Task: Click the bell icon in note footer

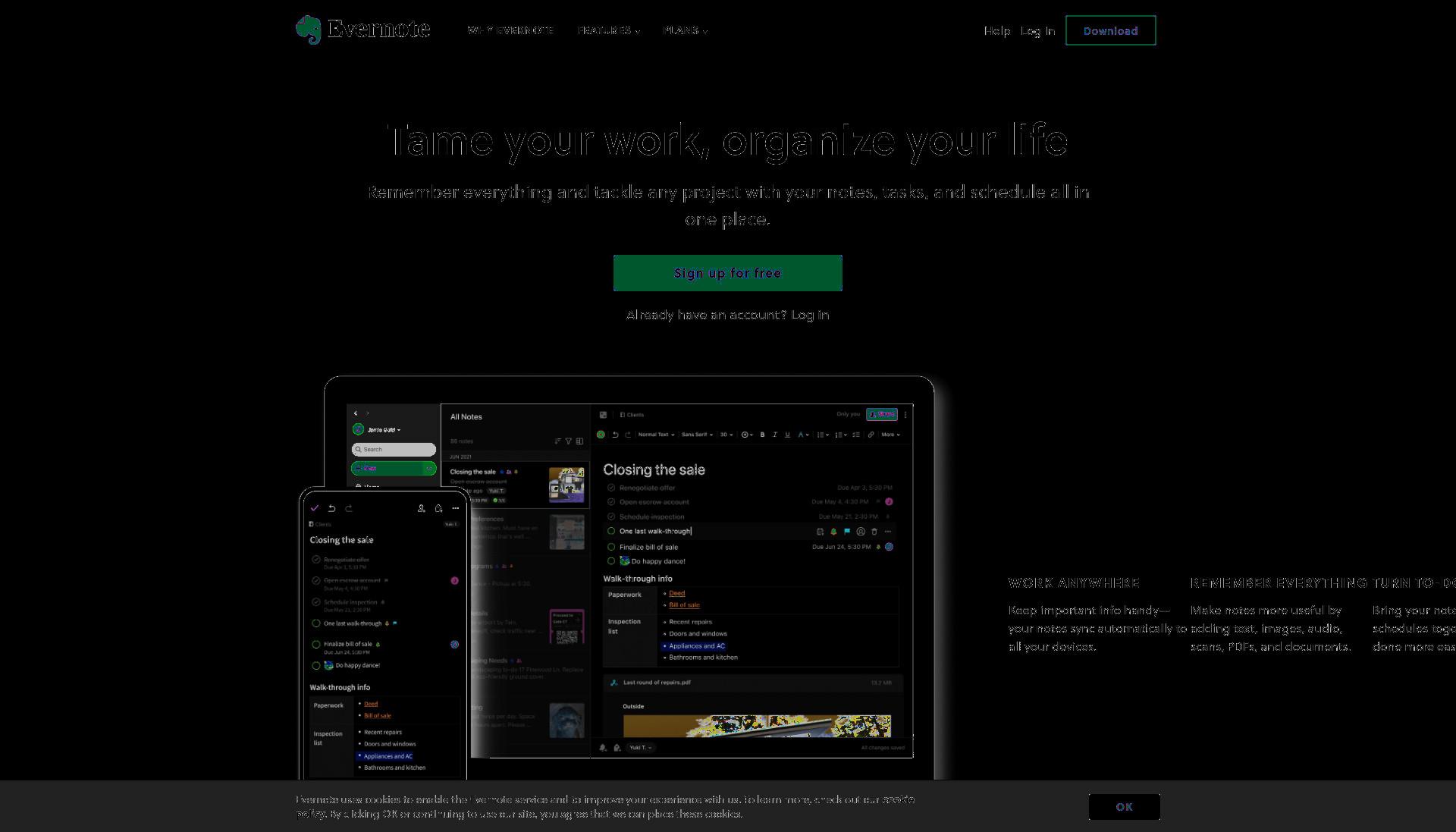Action: pos(603,748)
